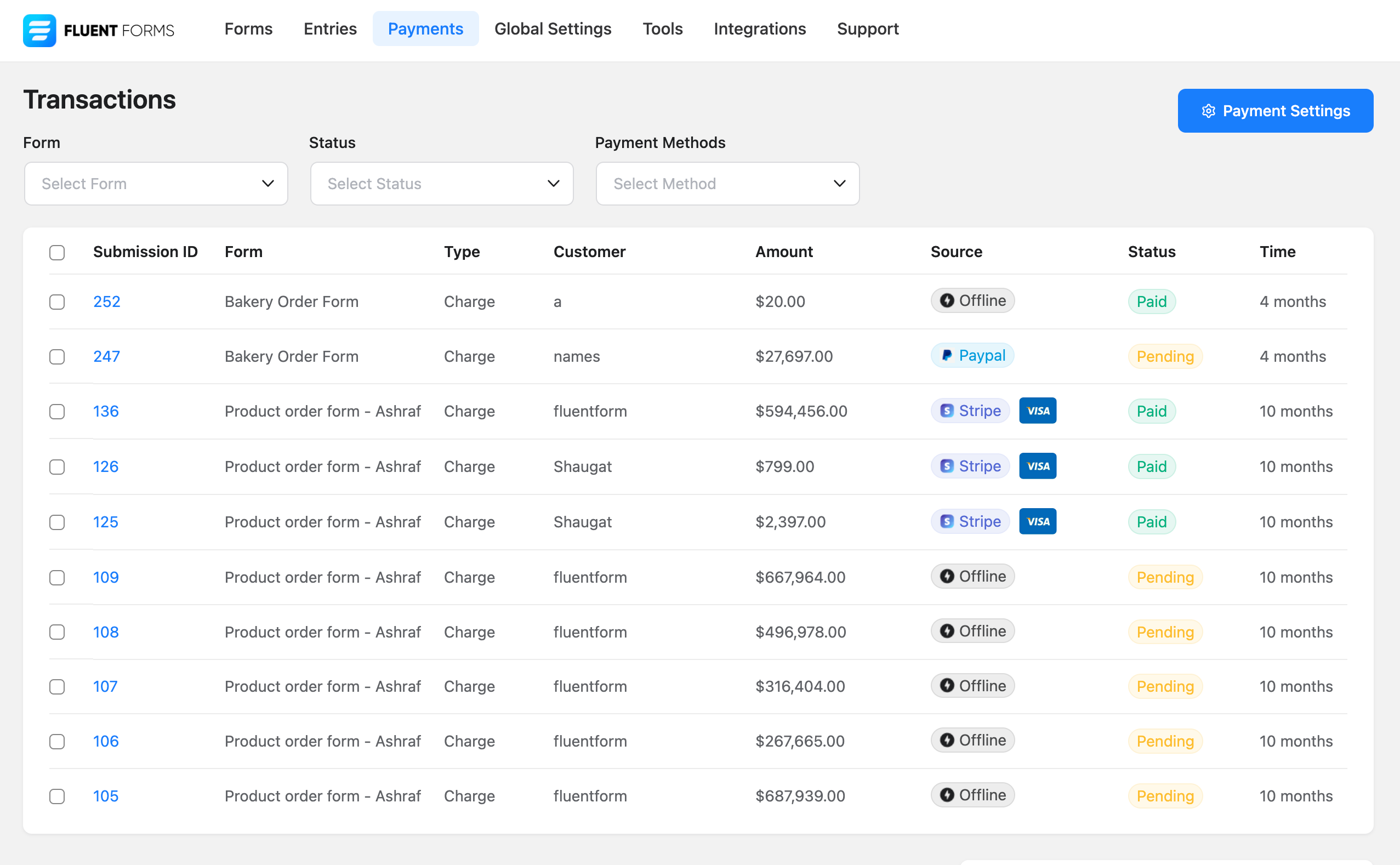Open the Select Method dropdown
The image size is (1400, 865).
[x=727, y=184]
